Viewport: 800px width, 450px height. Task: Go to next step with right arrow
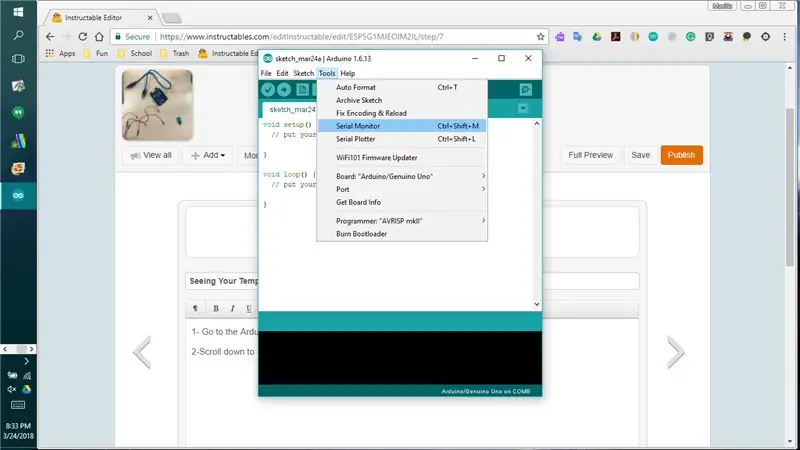[x=676, y=352]
